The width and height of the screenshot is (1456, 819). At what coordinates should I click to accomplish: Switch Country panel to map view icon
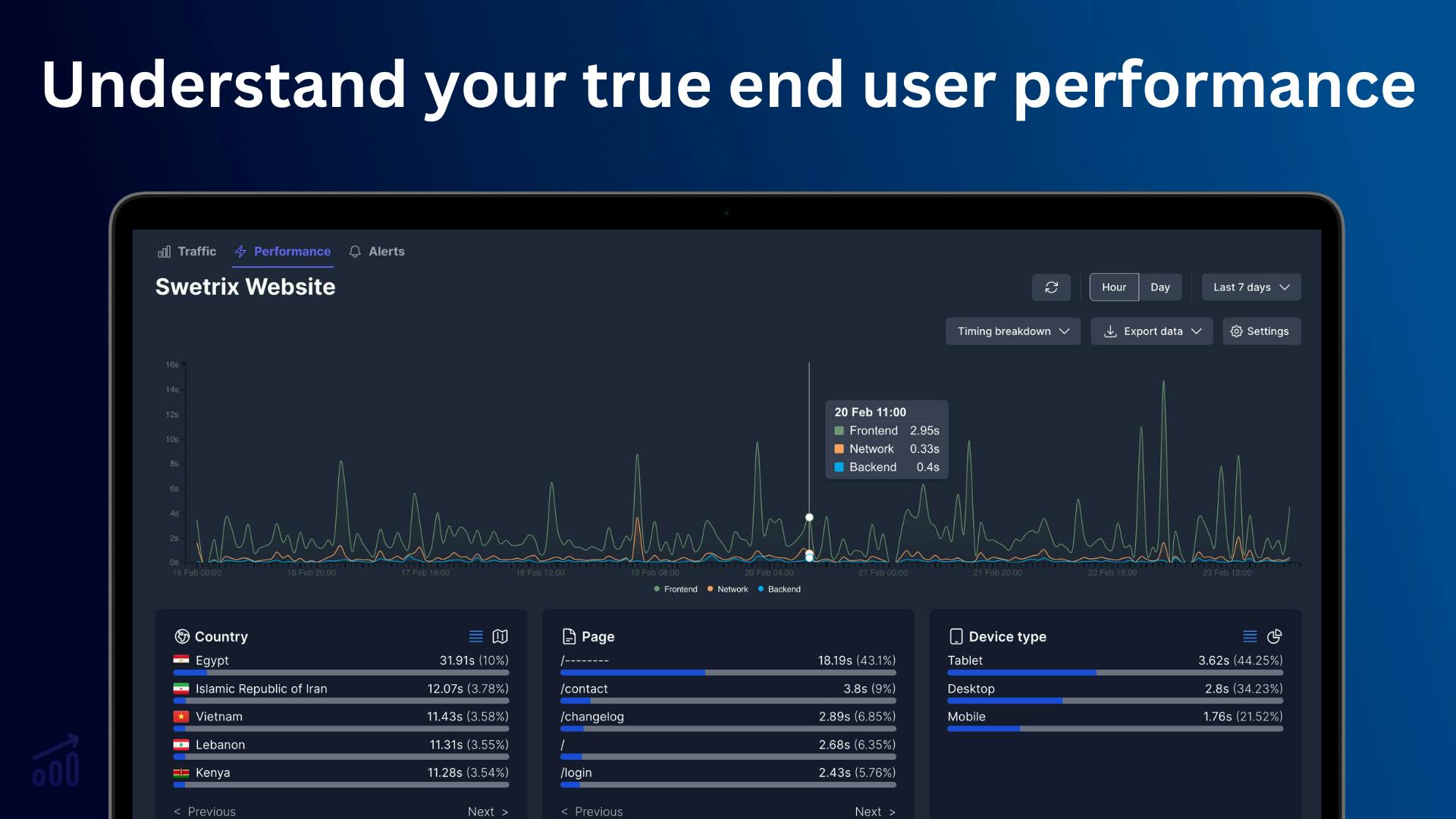tap(500, 636)
